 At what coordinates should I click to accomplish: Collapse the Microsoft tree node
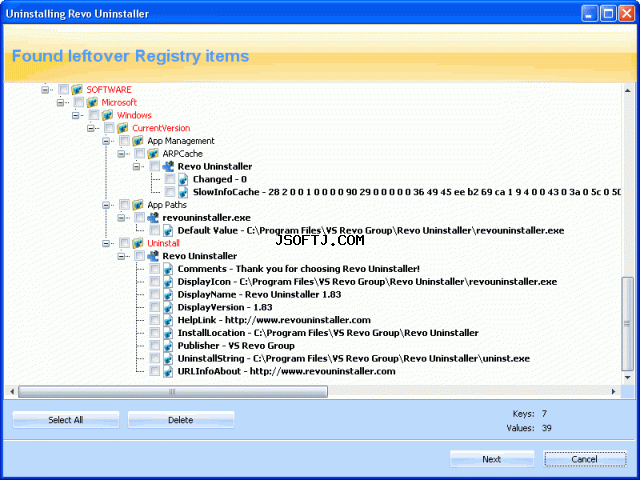60,102
